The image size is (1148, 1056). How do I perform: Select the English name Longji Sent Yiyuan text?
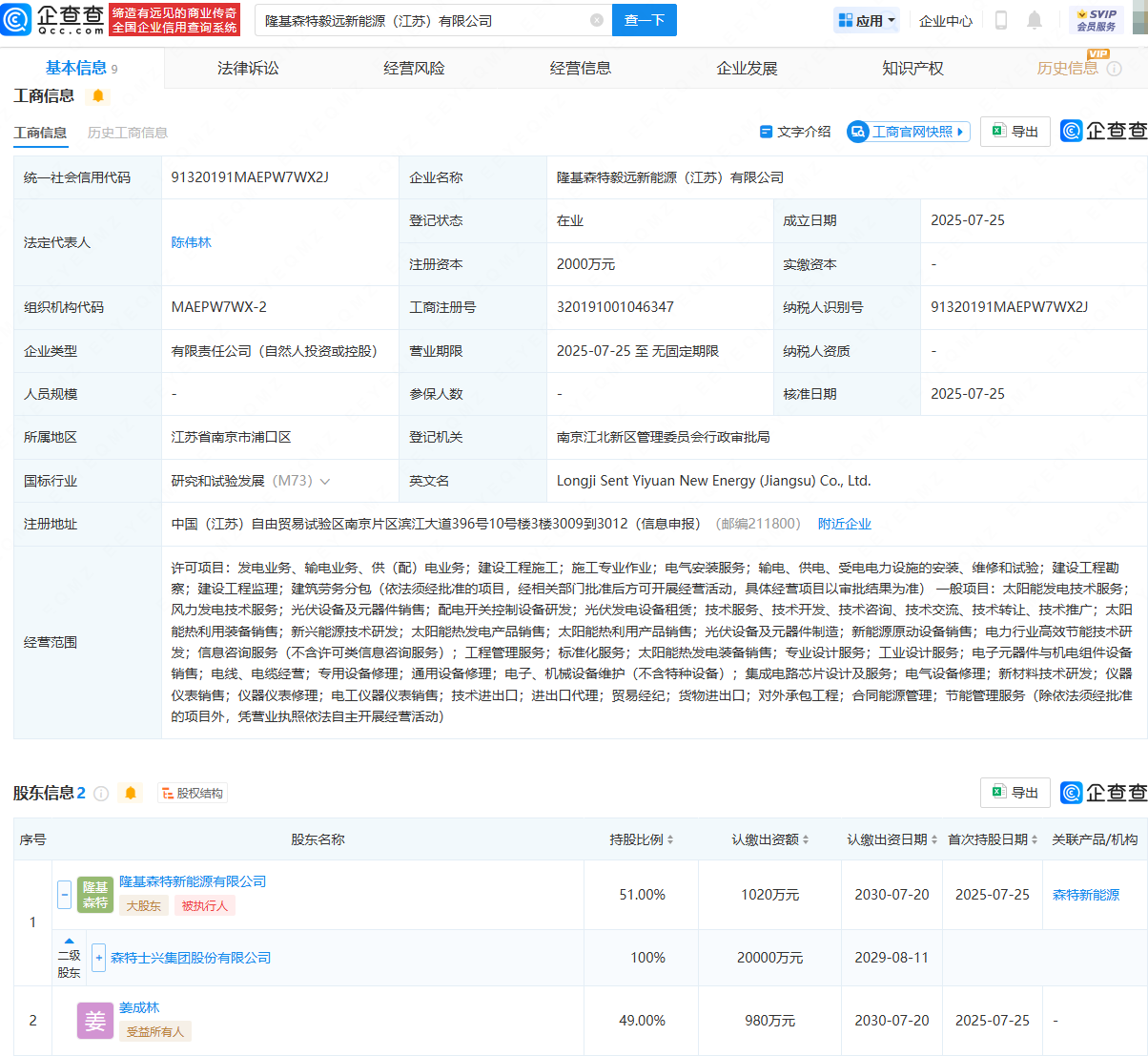point(713,481)
